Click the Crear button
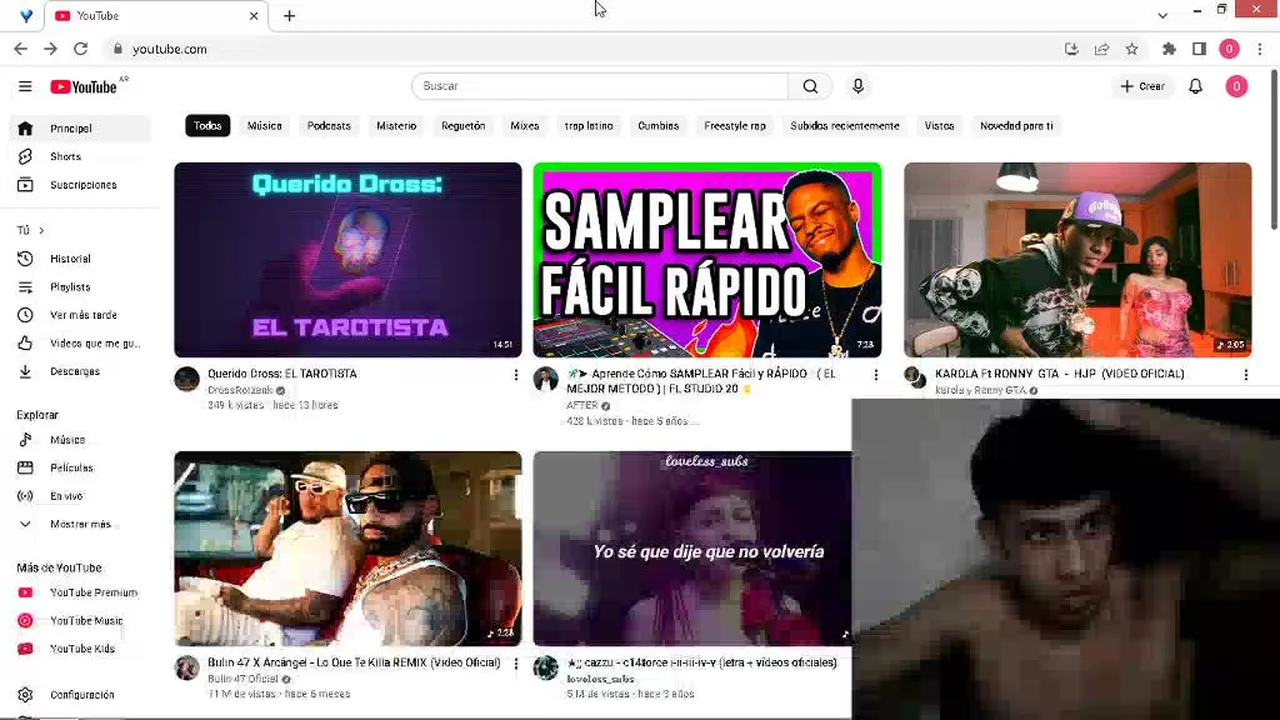 tap(1143, 87)
